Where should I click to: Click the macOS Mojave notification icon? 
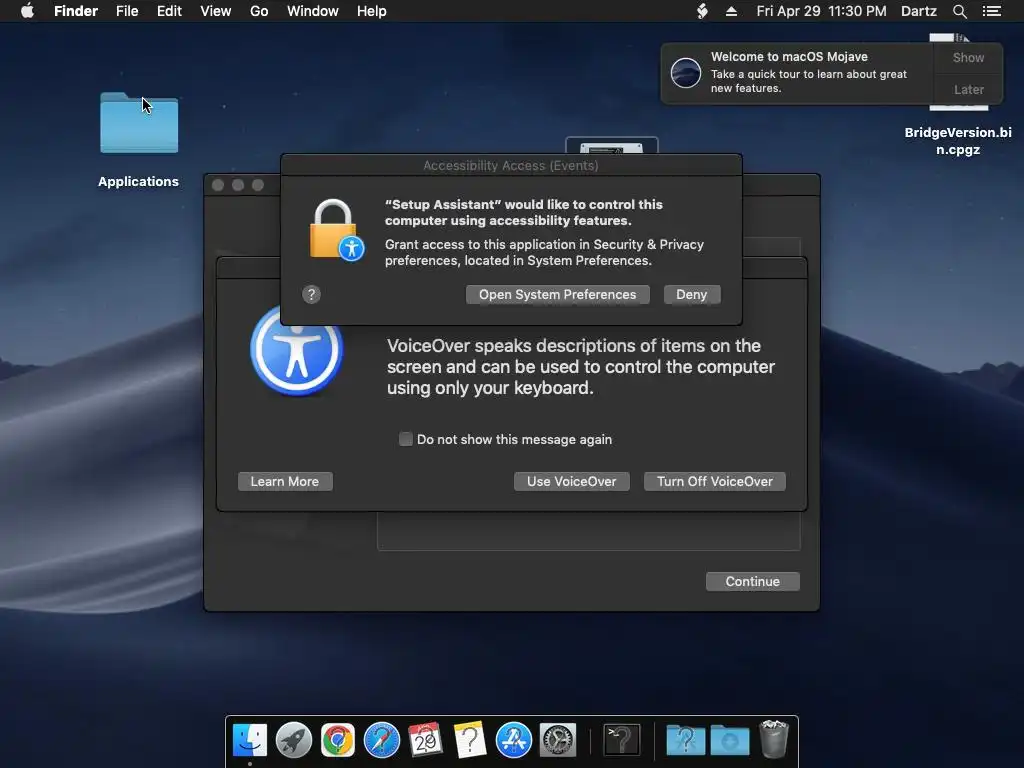coord(686,72)
